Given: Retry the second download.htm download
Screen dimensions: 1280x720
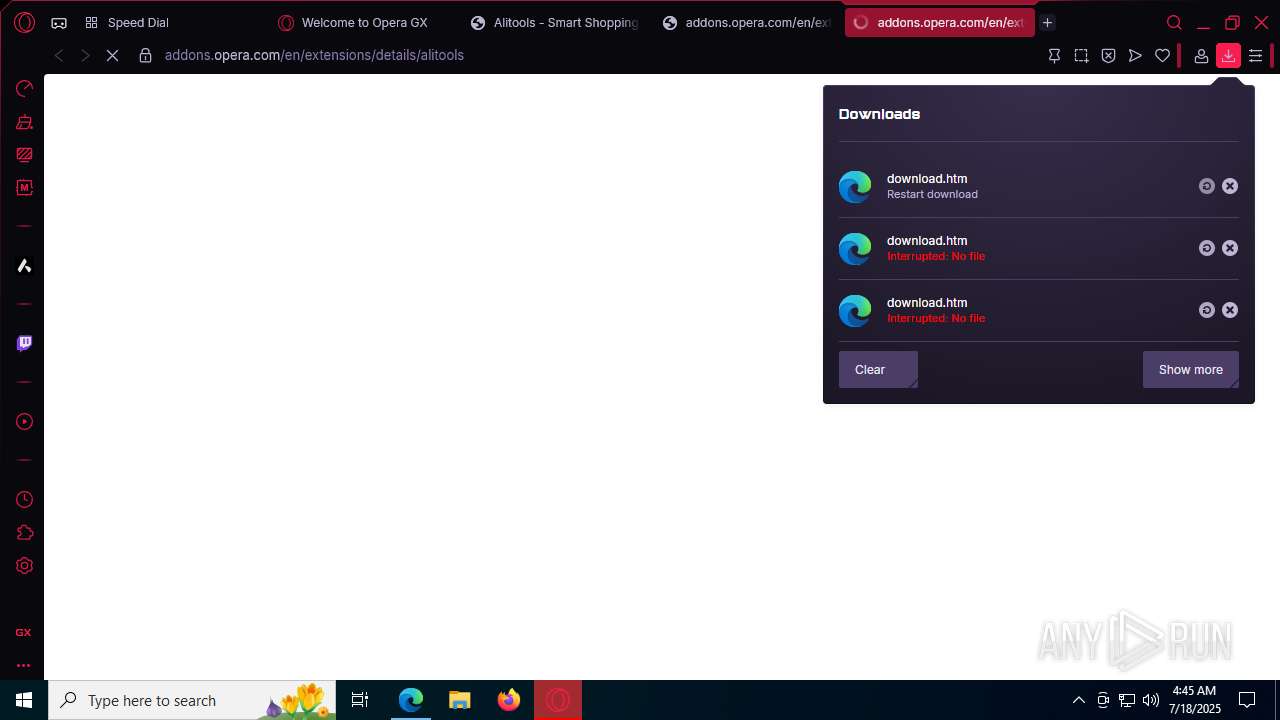Looking at the screenshot, I should click(x=1207, y=248).
